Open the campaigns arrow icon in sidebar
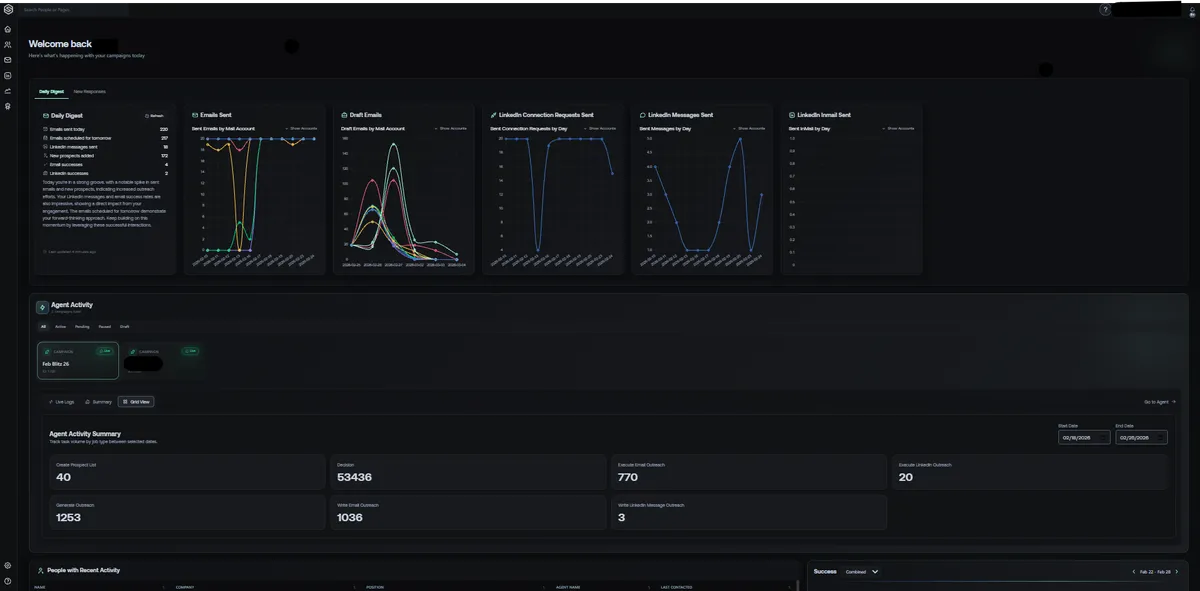 (7, 90)
